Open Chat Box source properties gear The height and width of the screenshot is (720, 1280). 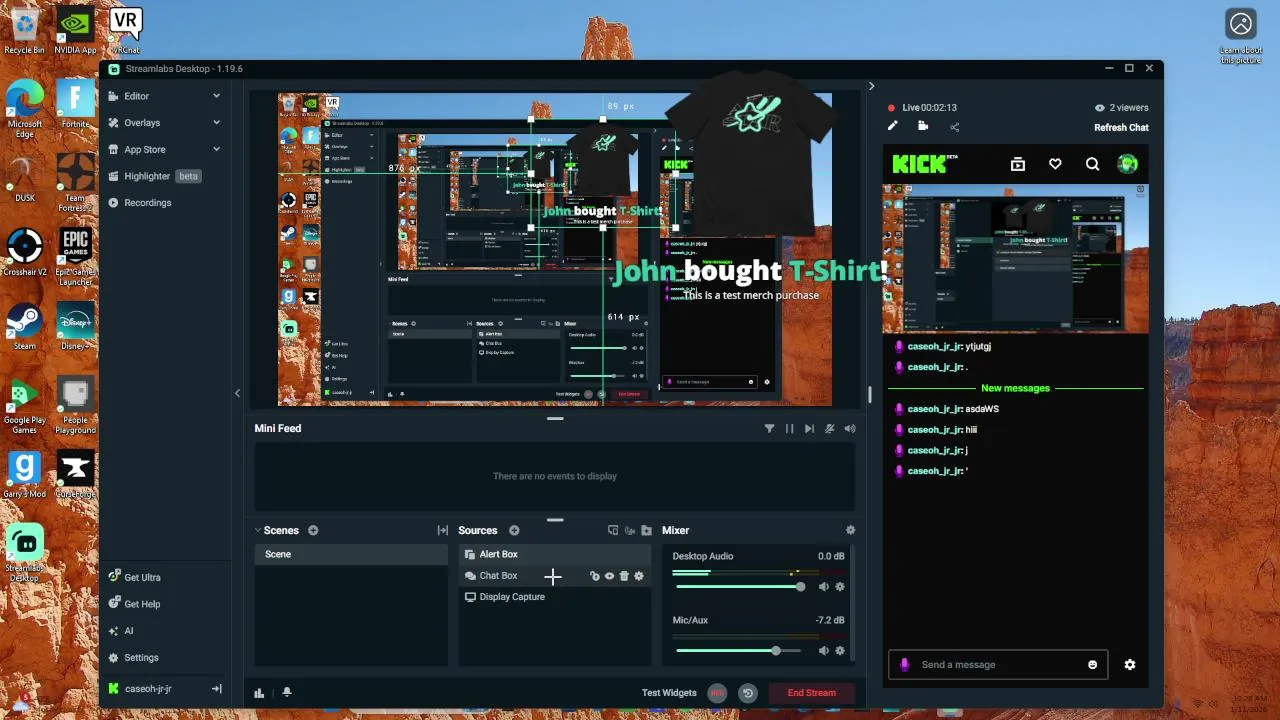pyautogui.click(x=639, y=576)
